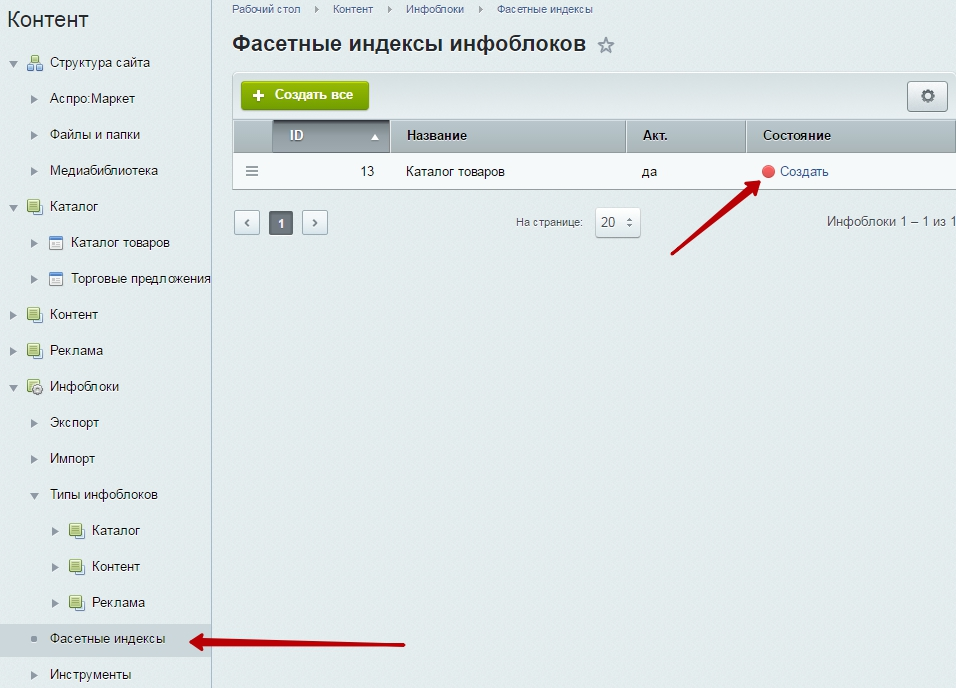Open row actions hamburger menu for Каталог товаров
Screen dimensions: 956x688
point(252,171)
